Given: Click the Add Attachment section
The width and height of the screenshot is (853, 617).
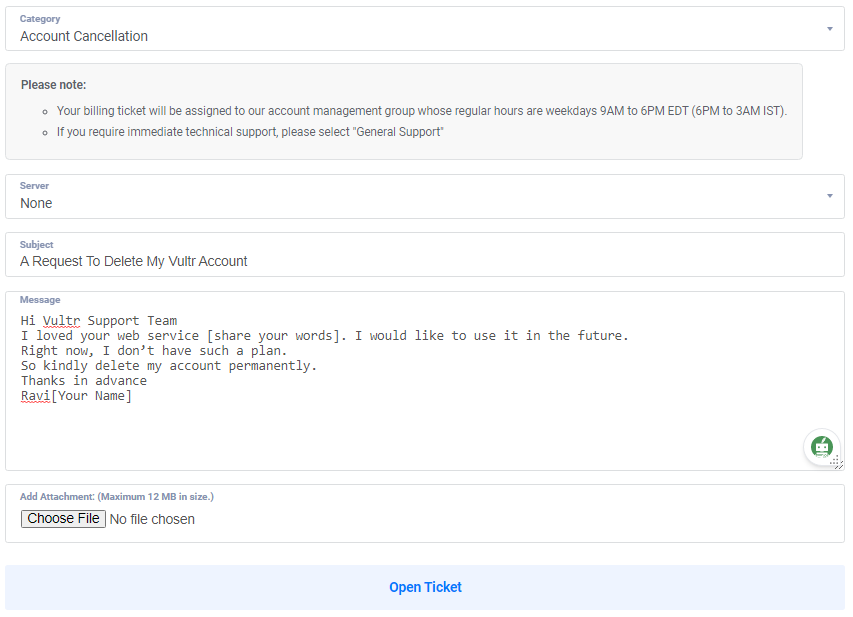Looking at the screenshot, I should [118, 496].
